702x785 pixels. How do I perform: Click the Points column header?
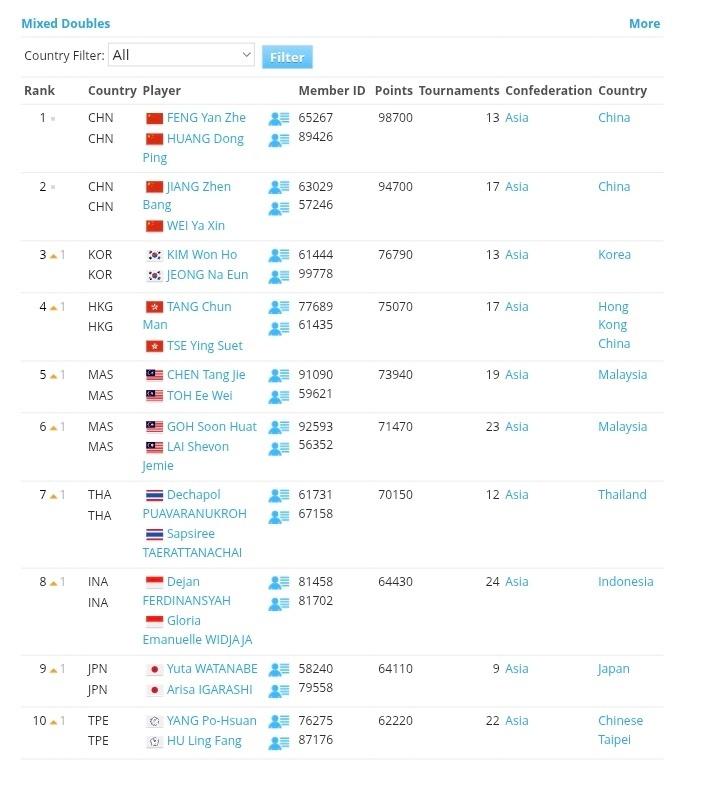(394, 91)
